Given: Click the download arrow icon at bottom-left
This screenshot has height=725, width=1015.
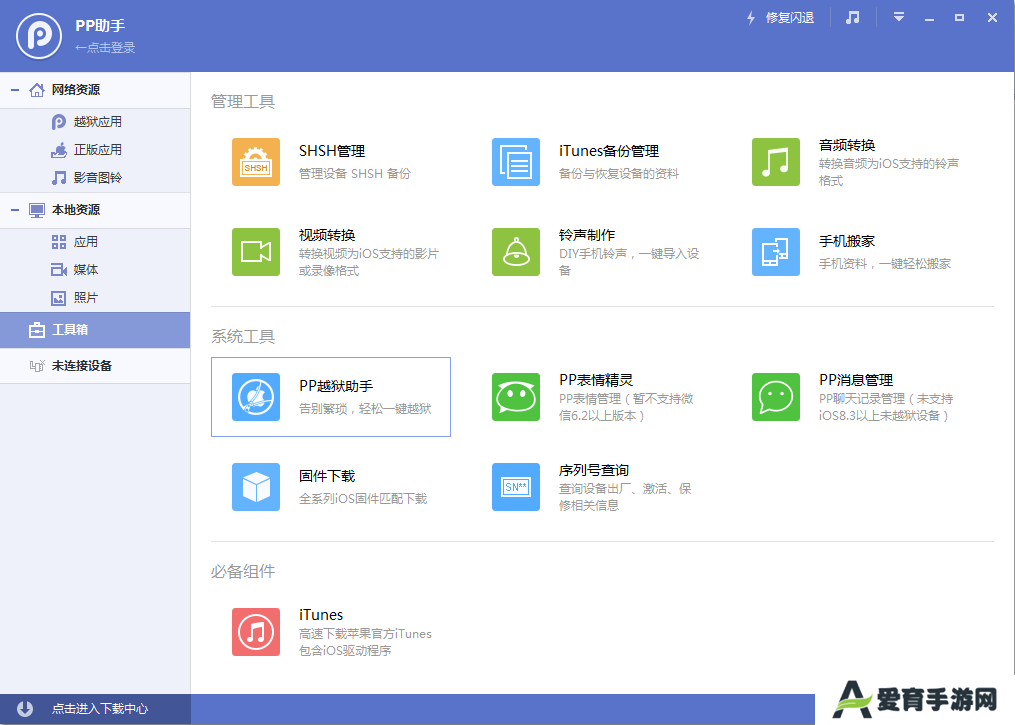Looking at the screenshot, I should point(25,709).
